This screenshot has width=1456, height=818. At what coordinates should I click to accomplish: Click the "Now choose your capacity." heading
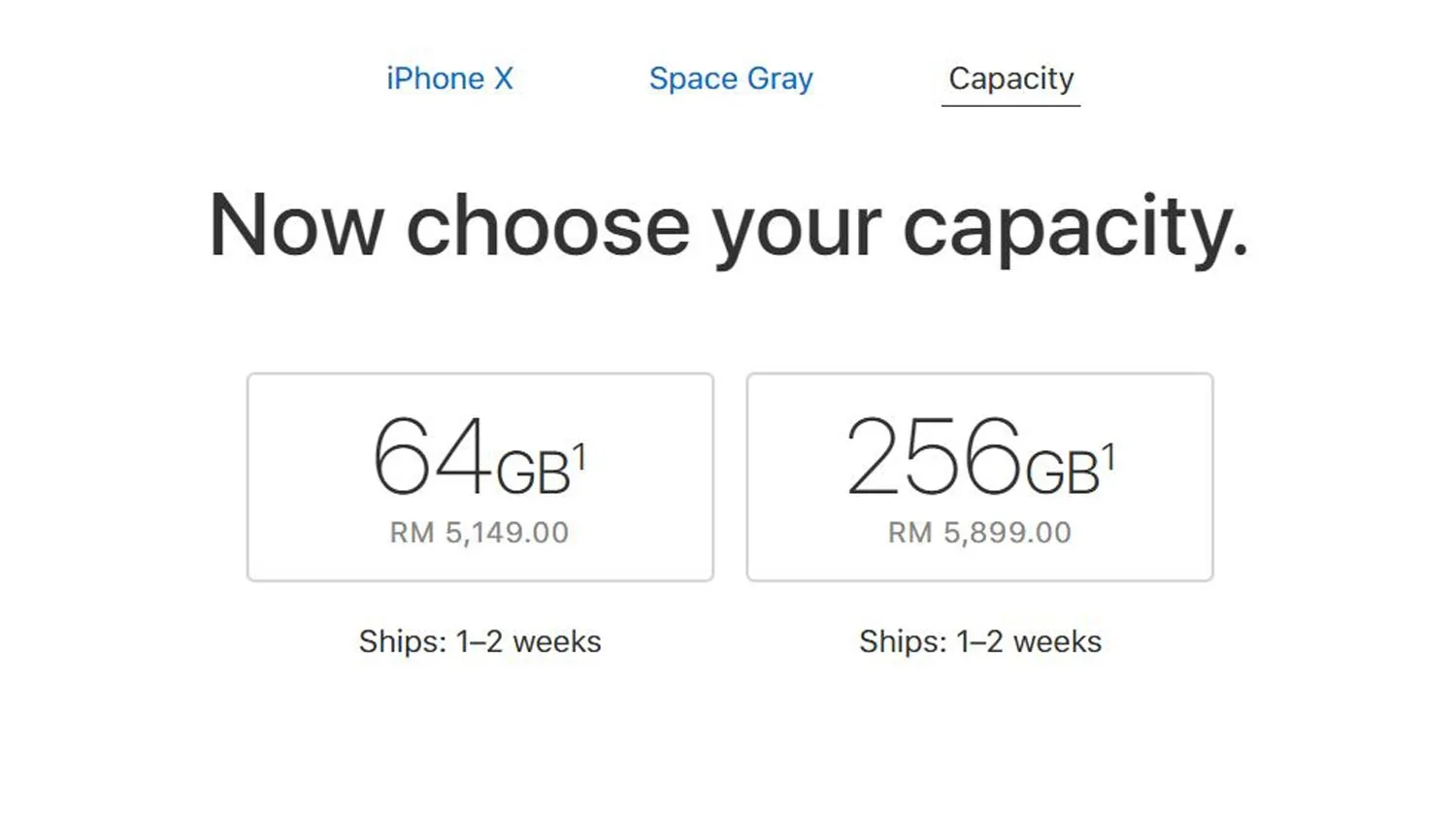[728, 226]
